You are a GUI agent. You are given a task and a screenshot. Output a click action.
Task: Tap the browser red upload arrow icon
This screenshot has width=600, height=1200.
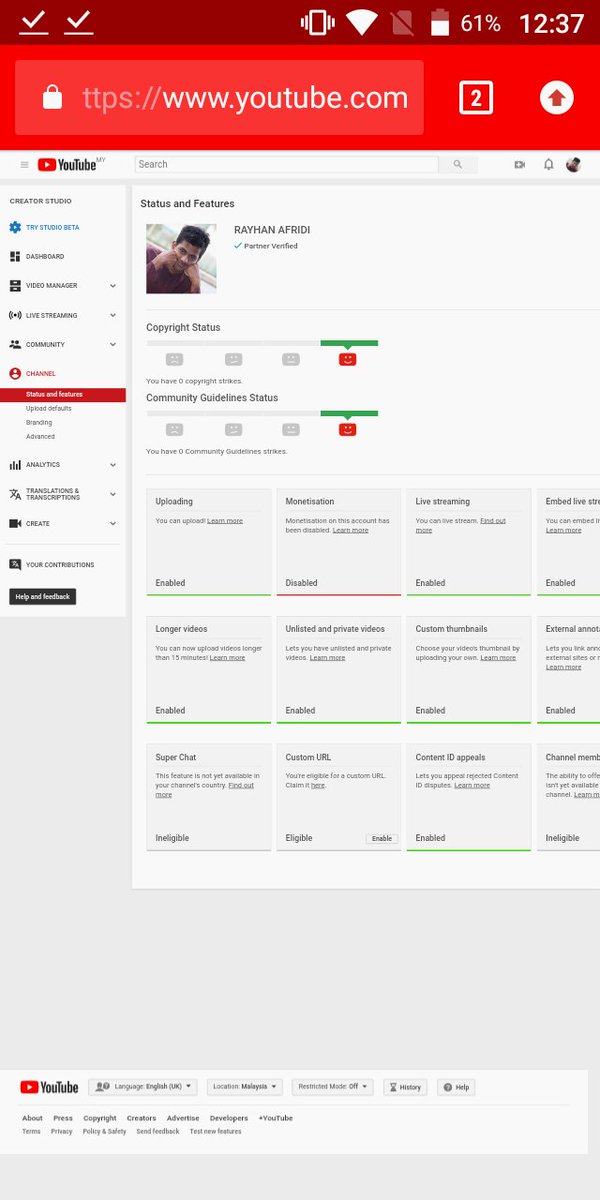(x=557, y=98)
